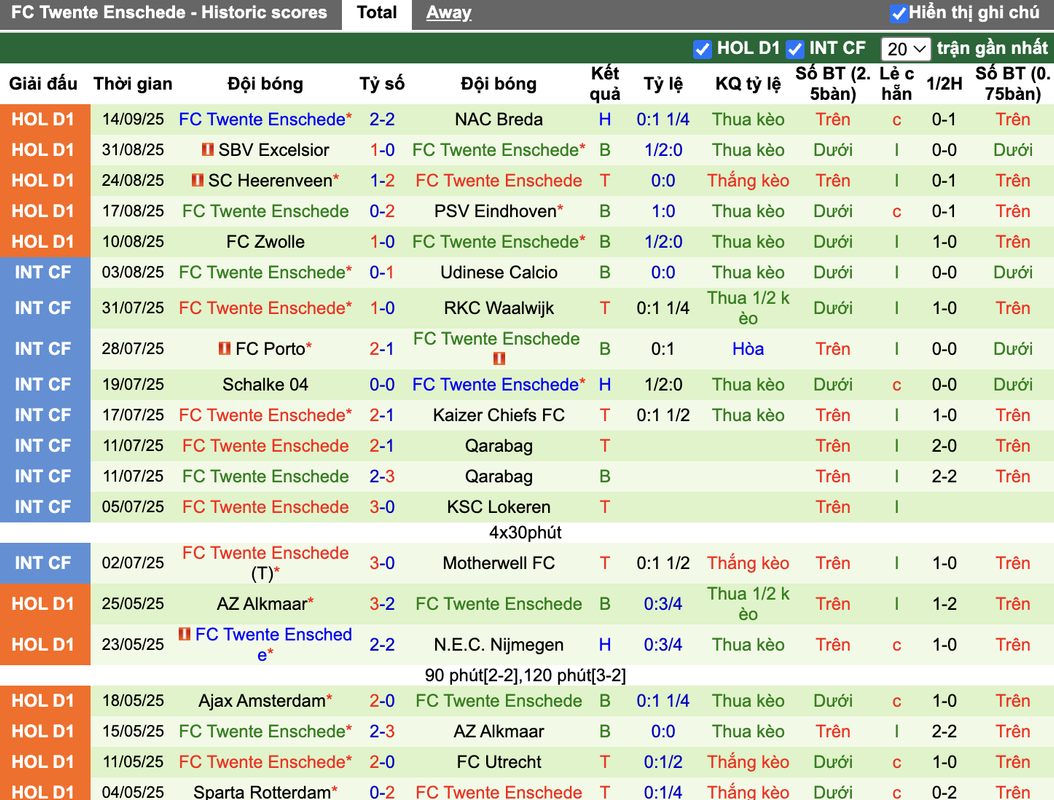This screenshot has height=800, width=1054.
Task: Click the KSC Lokeren team name
Action: [499, 507]
